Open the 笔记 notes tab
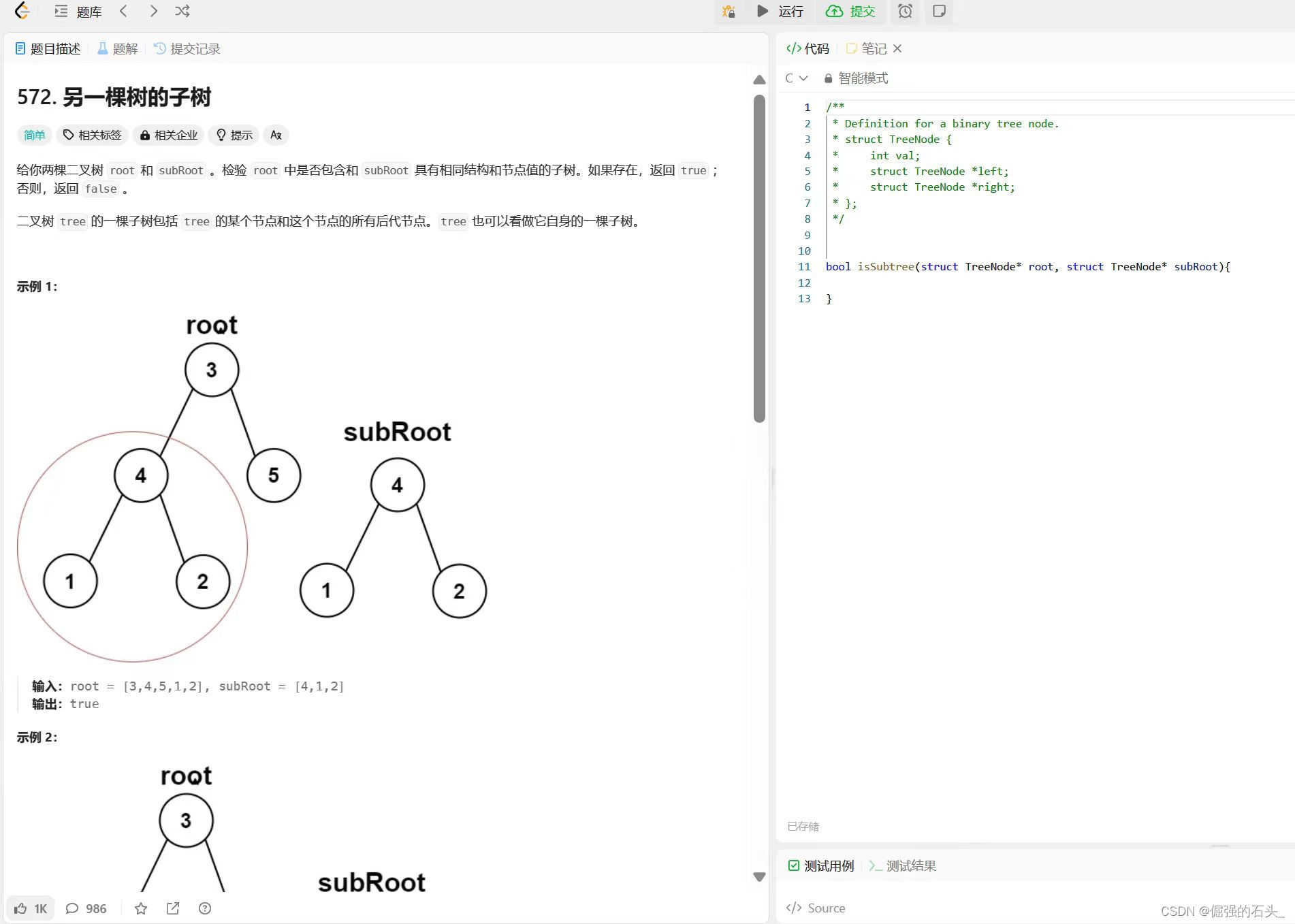 867,49
